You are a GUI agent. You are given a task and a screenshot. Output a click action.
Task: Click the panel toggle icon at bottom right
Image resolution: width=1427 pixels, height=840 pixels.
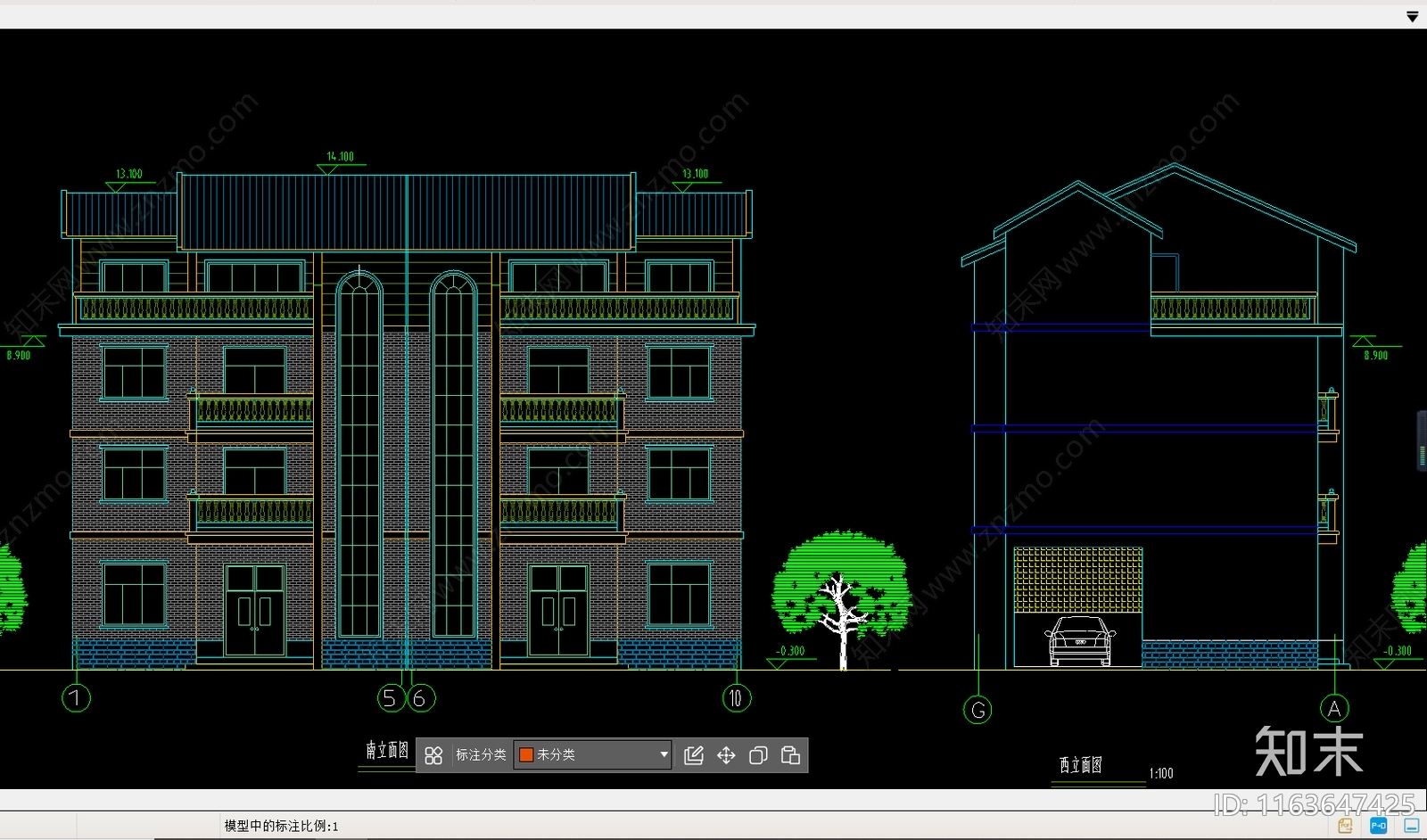coord(1411,827)
